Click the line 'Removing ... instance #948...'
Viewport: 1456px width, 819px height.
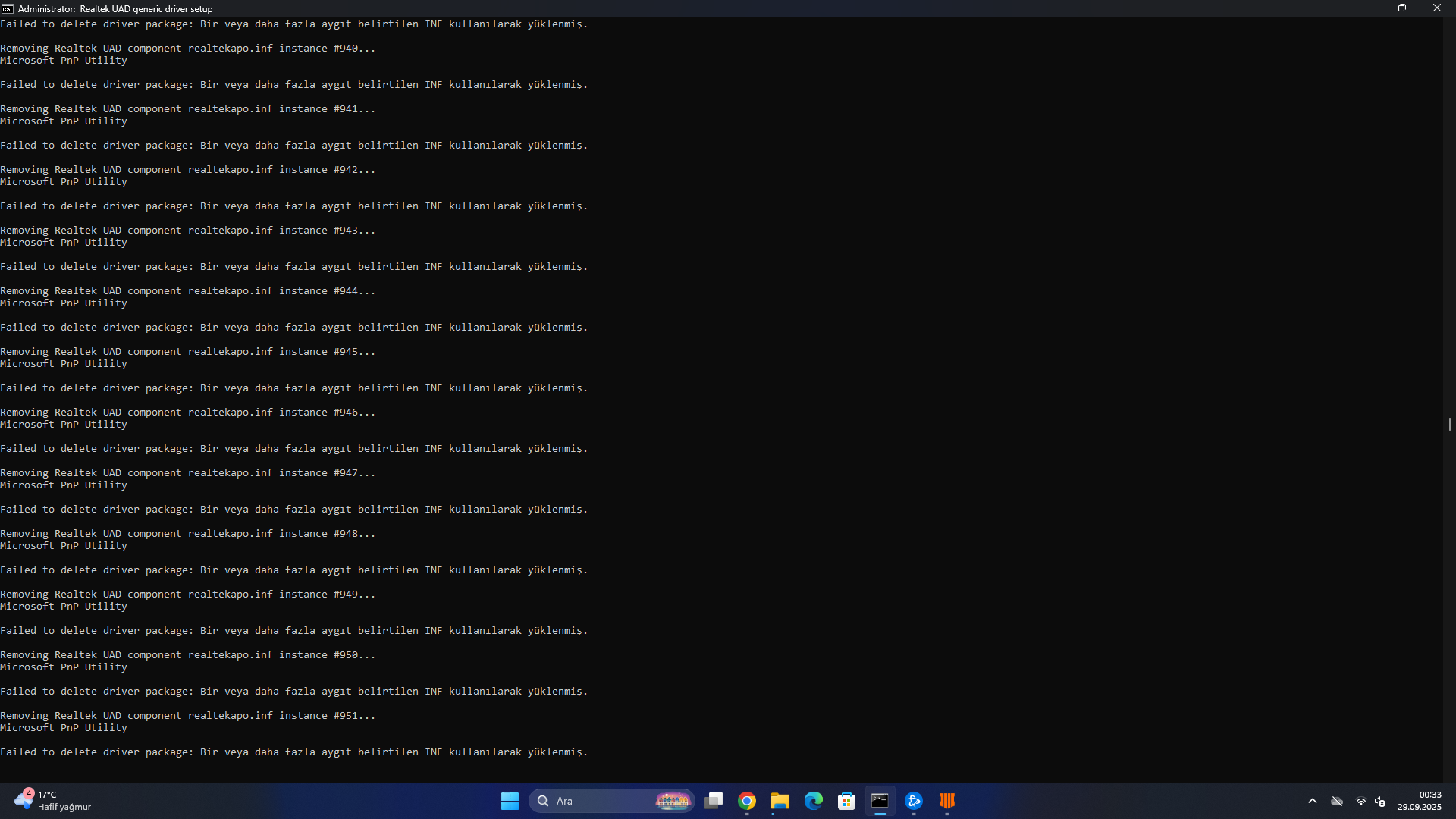188,533
